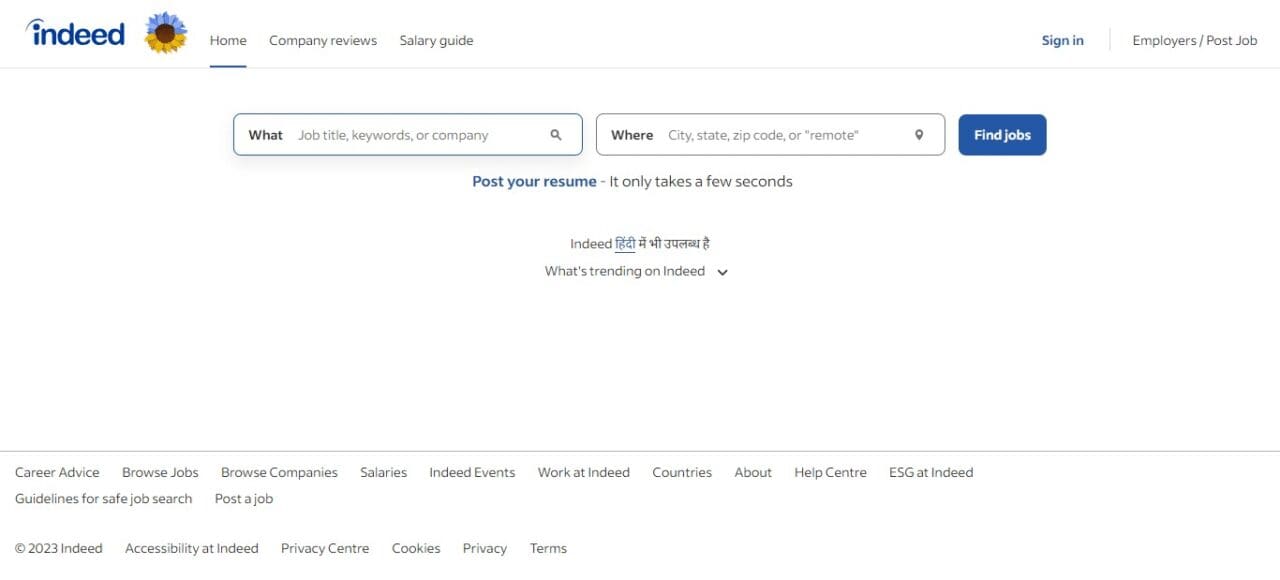Image resolution: width=1280 pixels, height=580 pixels.
Task: Open Work at Indeed footer link
Action: pos(584,473)
